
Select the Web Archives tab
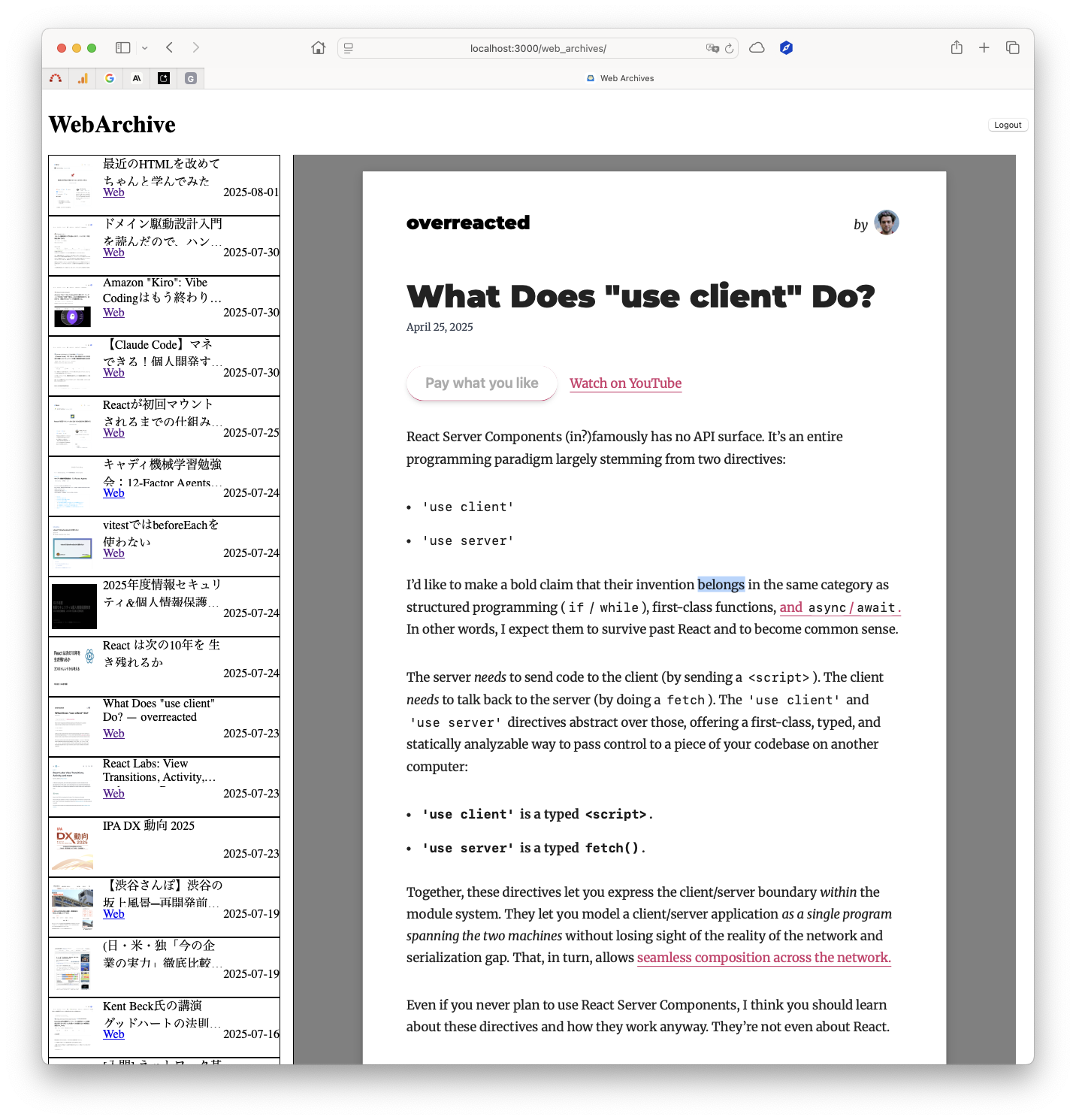[619, 78]
